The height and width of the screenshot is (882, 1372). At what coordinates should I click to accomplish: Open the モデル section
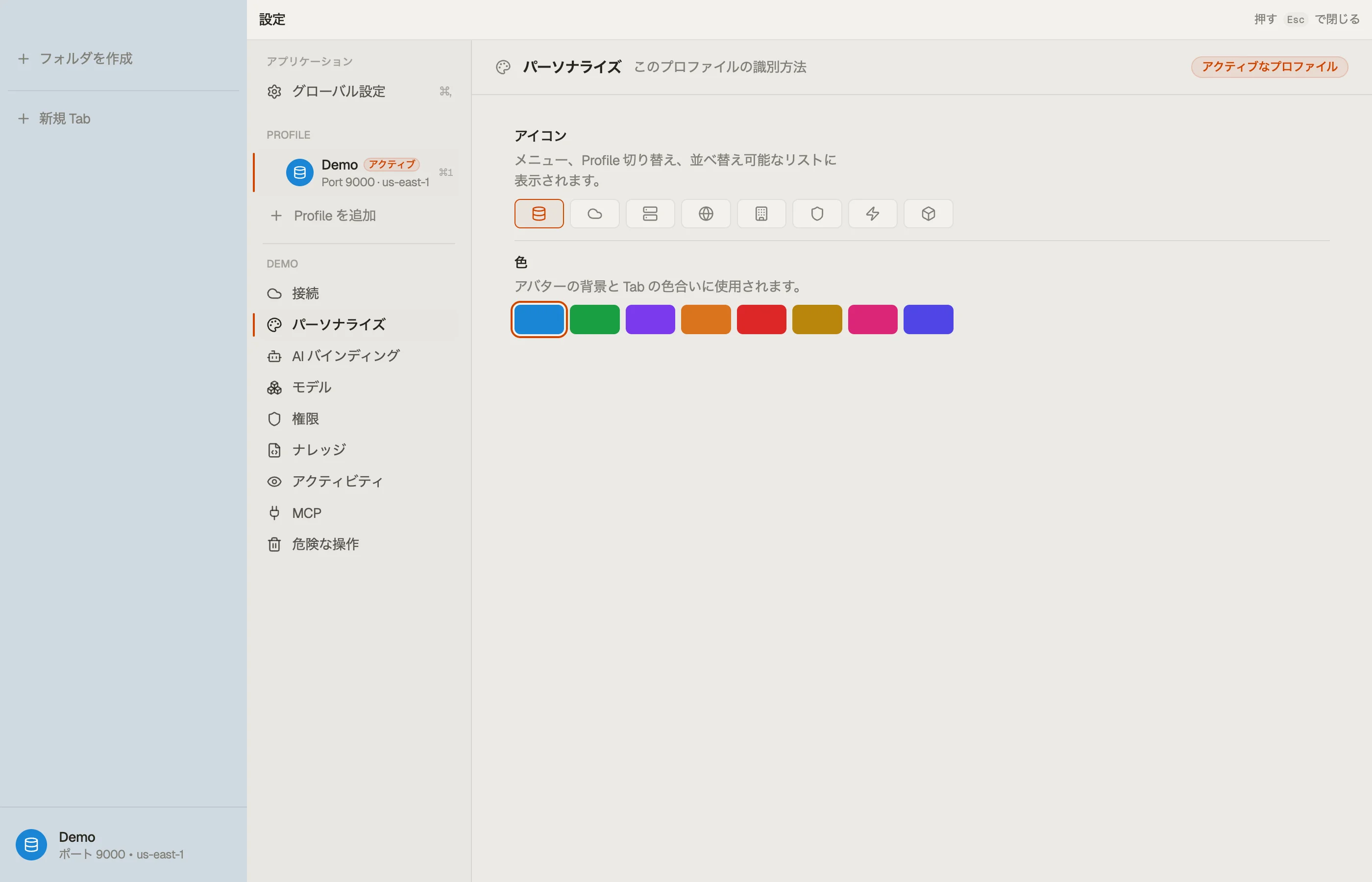click(x=359, y=388)
